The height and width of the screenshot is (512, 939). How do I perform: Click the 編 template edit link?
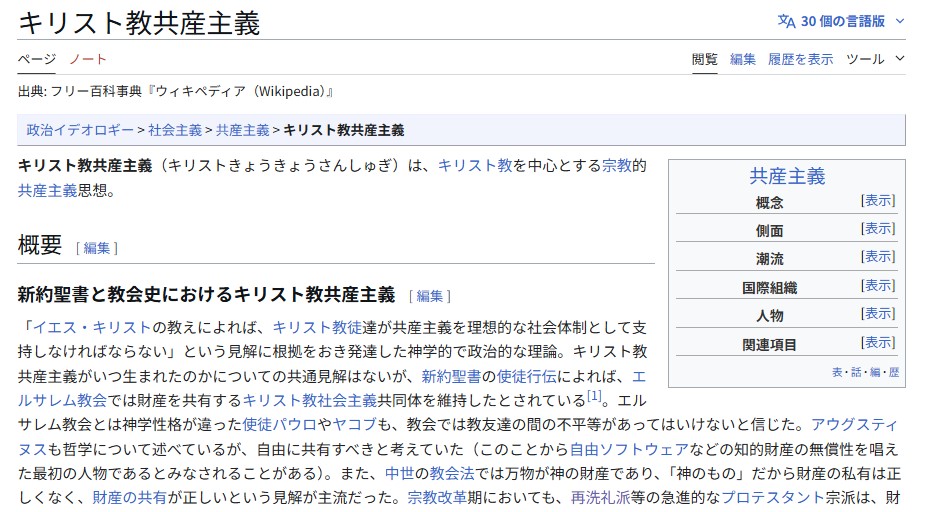pos(875,372)
